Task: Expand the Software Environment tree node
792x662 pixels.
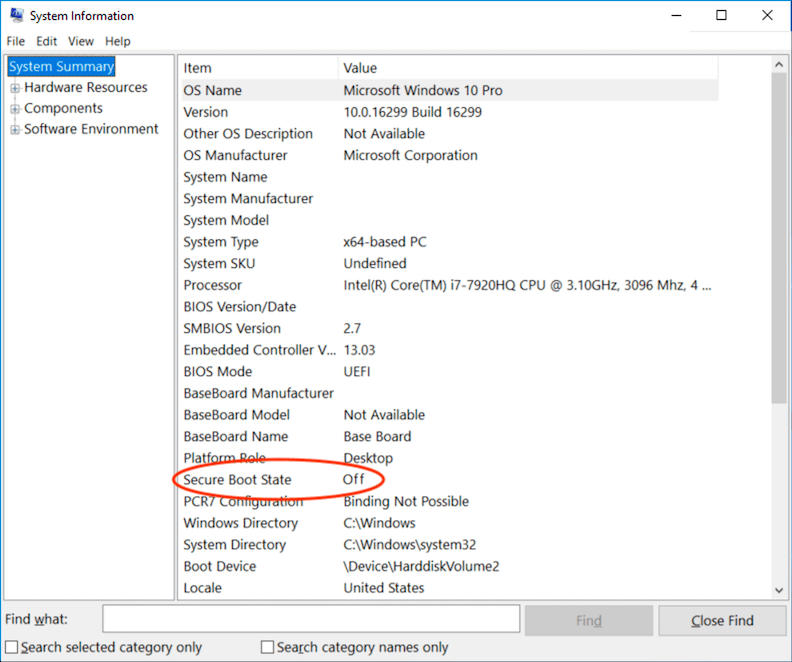Action: (x=15, y=130)
